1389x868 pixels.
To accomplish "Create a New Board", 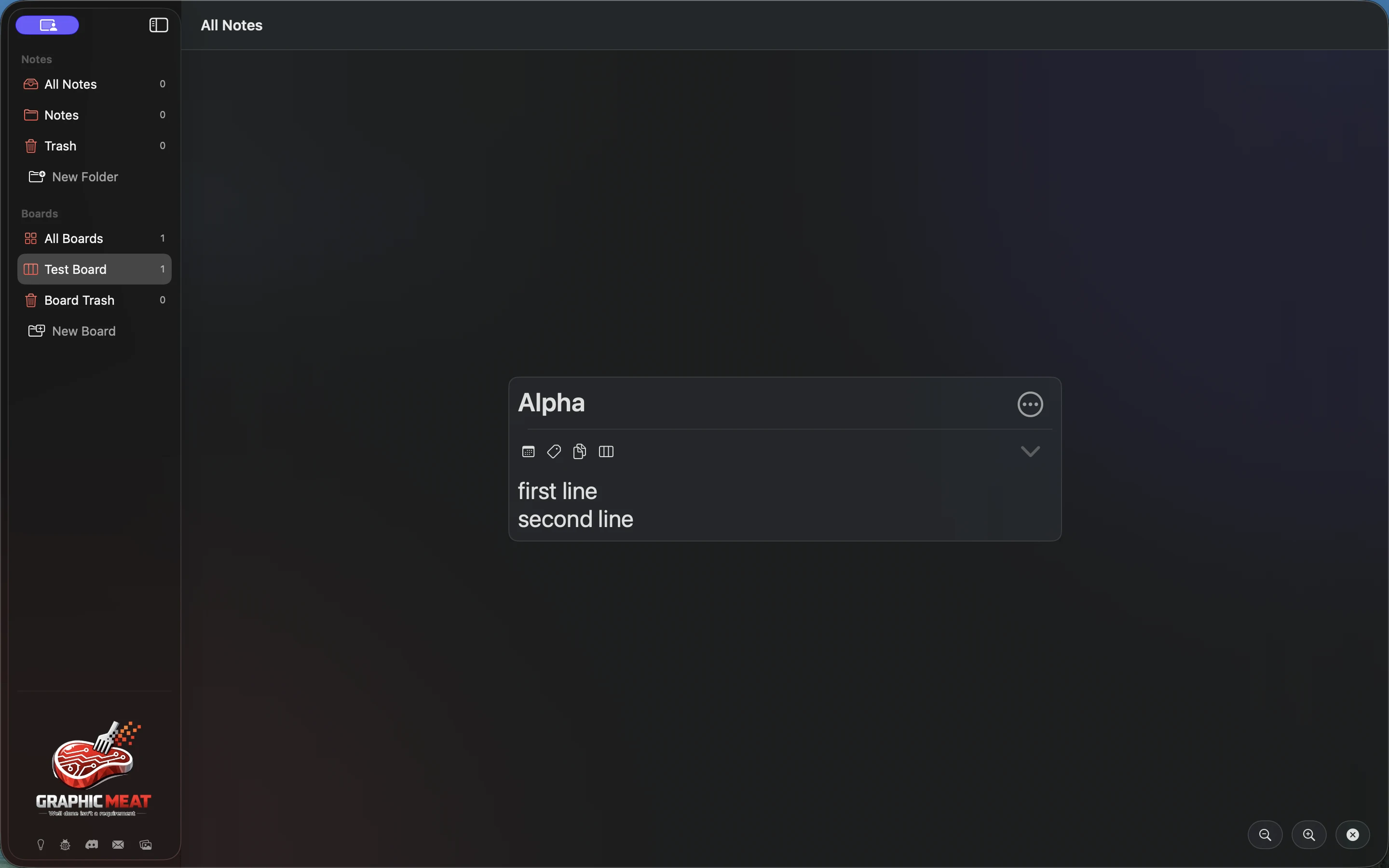I will (x=72, y=331).
